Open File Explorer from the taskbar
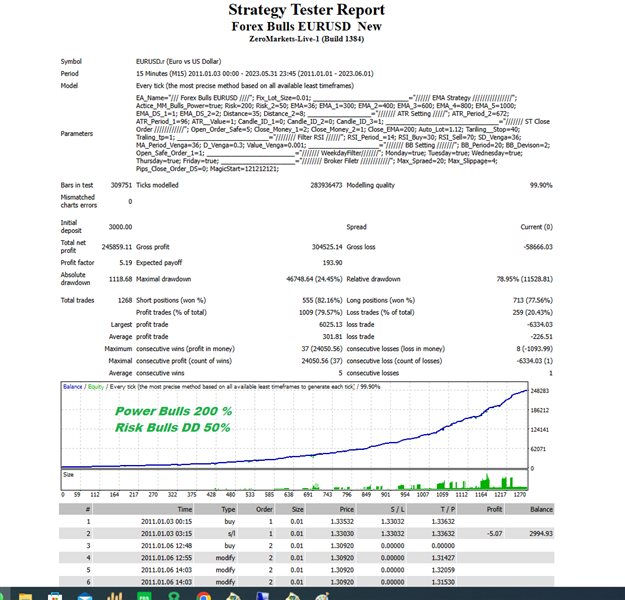The image size is (625, 600). [25, 596]
